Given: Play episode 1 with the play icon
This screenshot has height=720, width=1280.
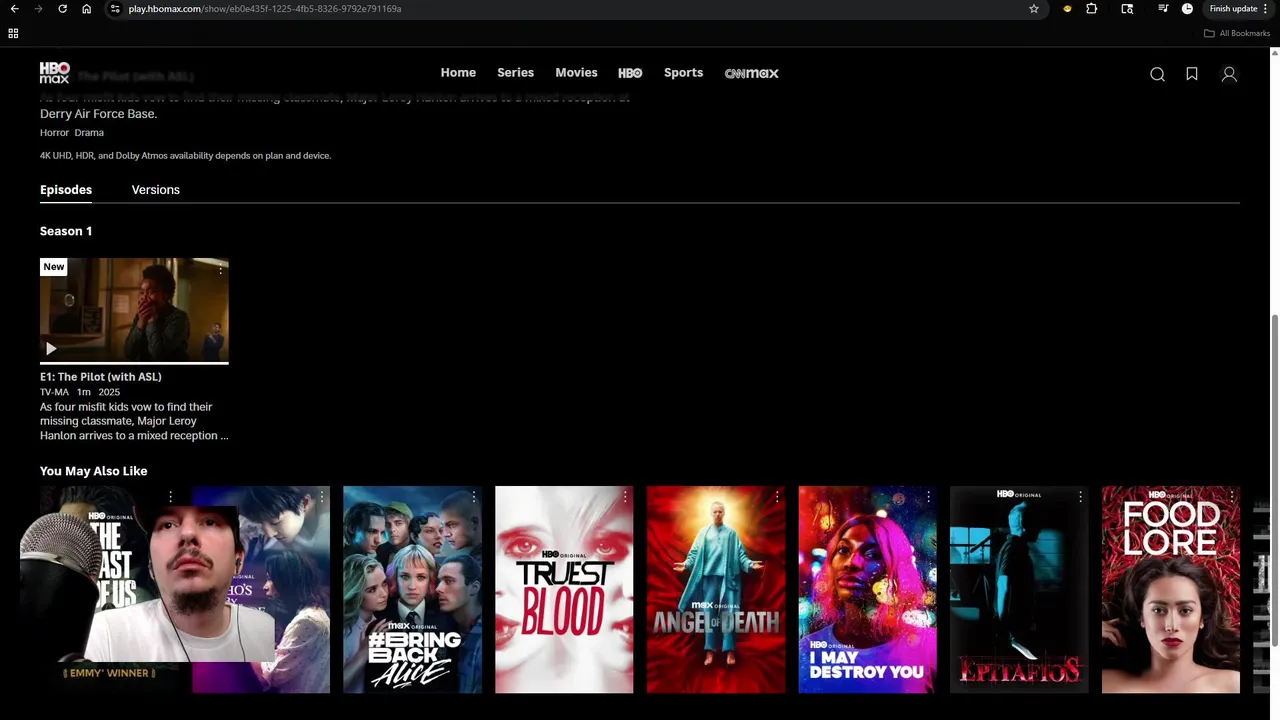Looking at the screenshot, I should click(x=51, y=349).
